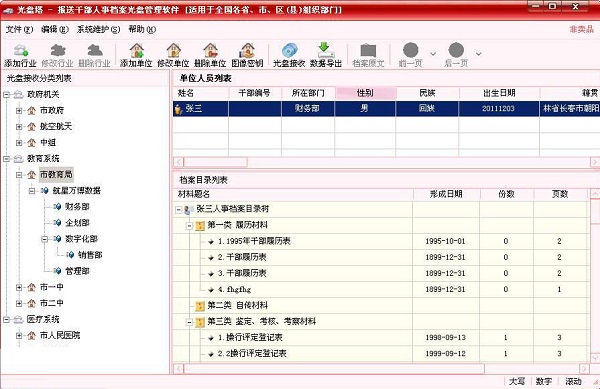Click the archive list scroll-down arrow
This screenshot has height=389, width=600.
click(595, 358)
